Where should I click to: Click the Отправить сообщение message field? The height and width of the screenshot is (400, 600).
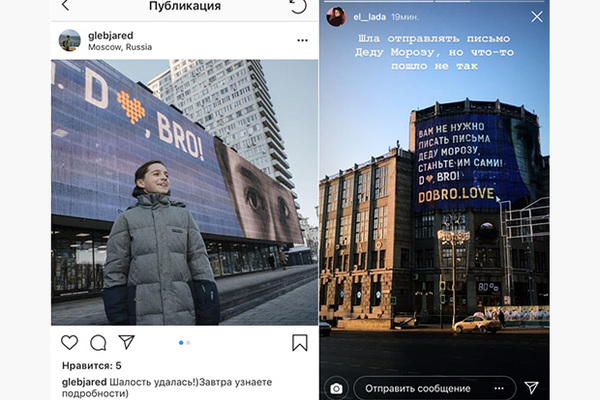(435, 388)
